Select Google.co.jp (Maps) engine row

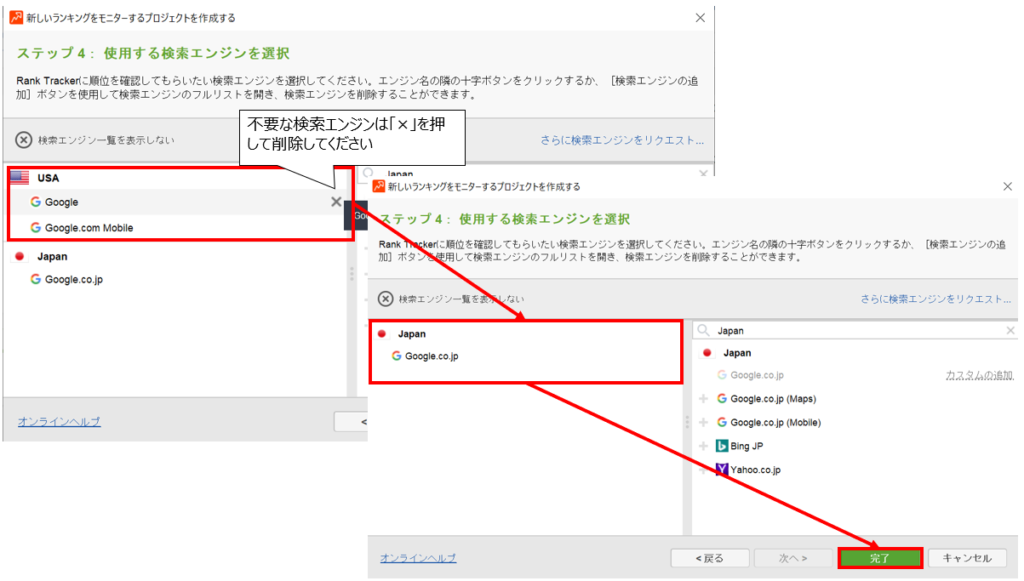coord(767,399)
